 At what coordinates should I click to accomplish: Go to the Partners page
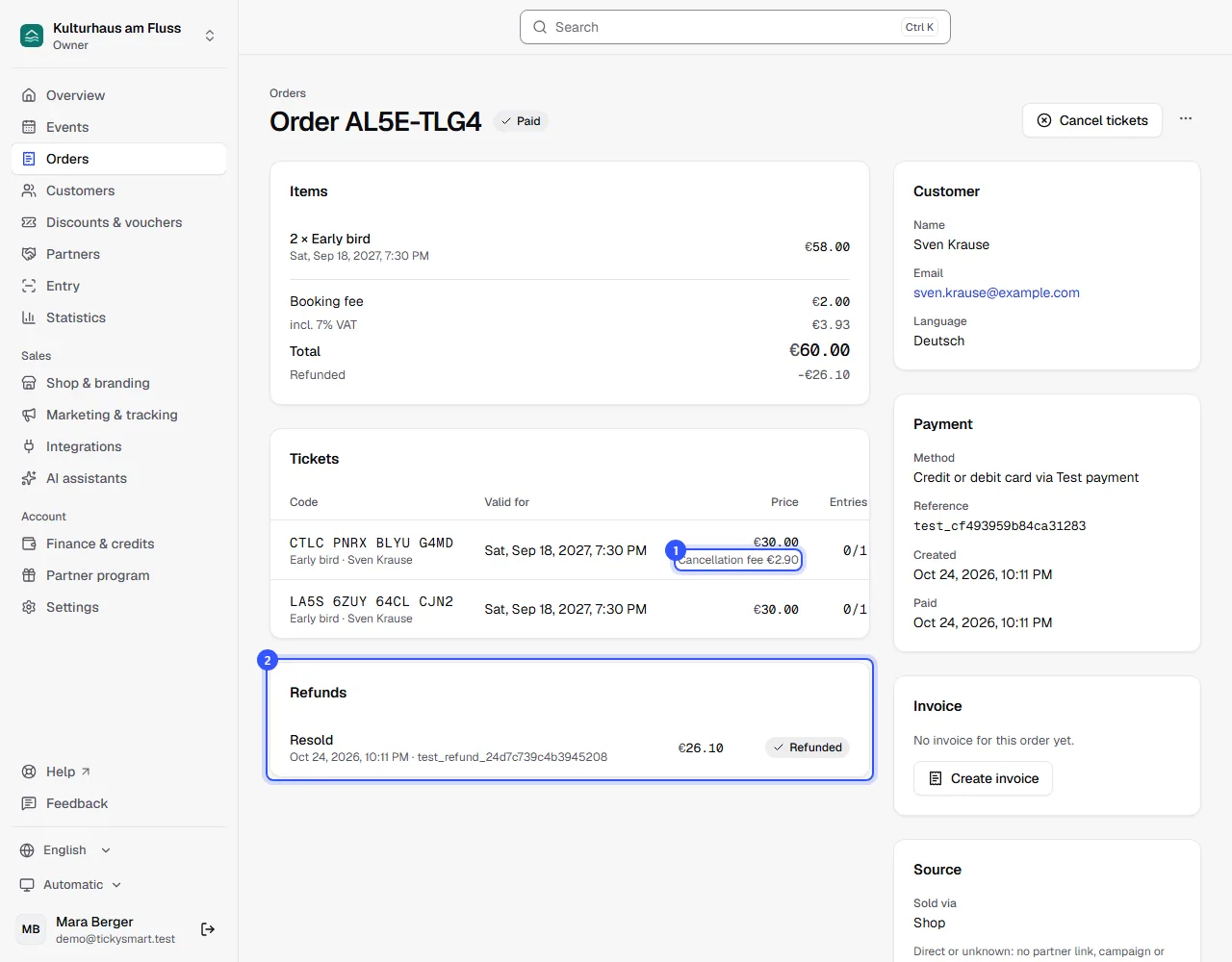[118, 254]
